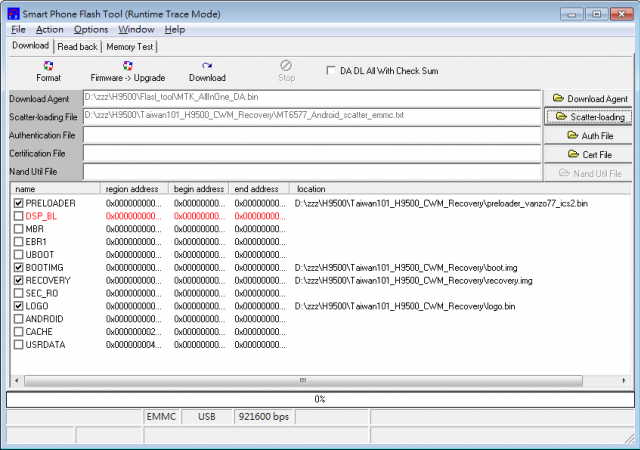This screenshot has width=640, height=450.
Task: Open the Window menu
Action: 136,30
